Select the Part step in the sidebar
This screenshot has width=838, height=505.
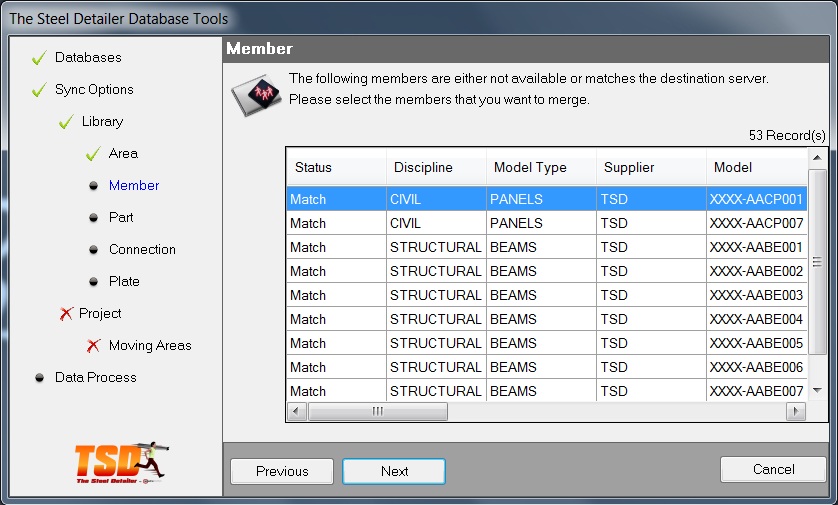click(121, 217)
